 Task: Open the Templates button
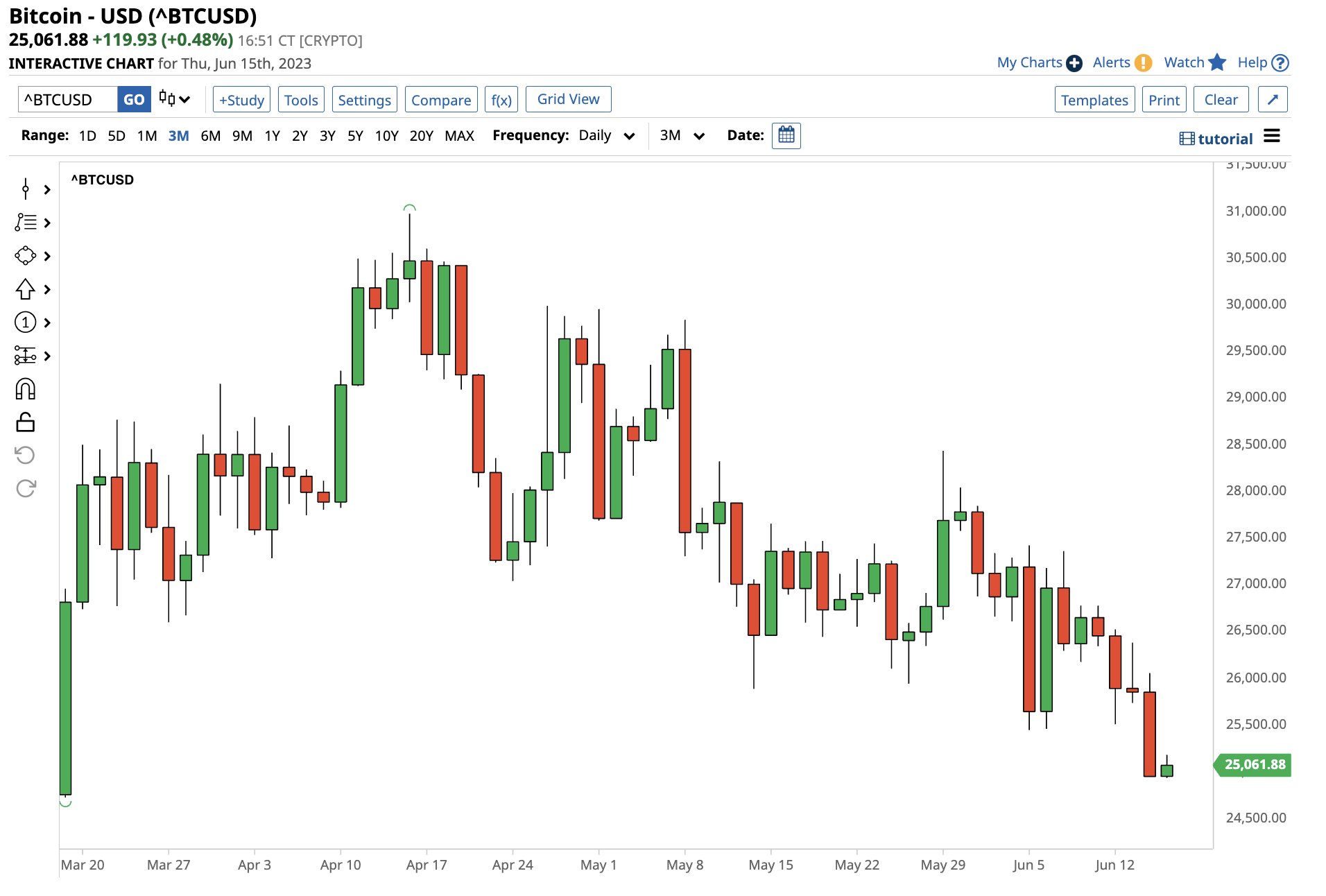[1094, 100]
